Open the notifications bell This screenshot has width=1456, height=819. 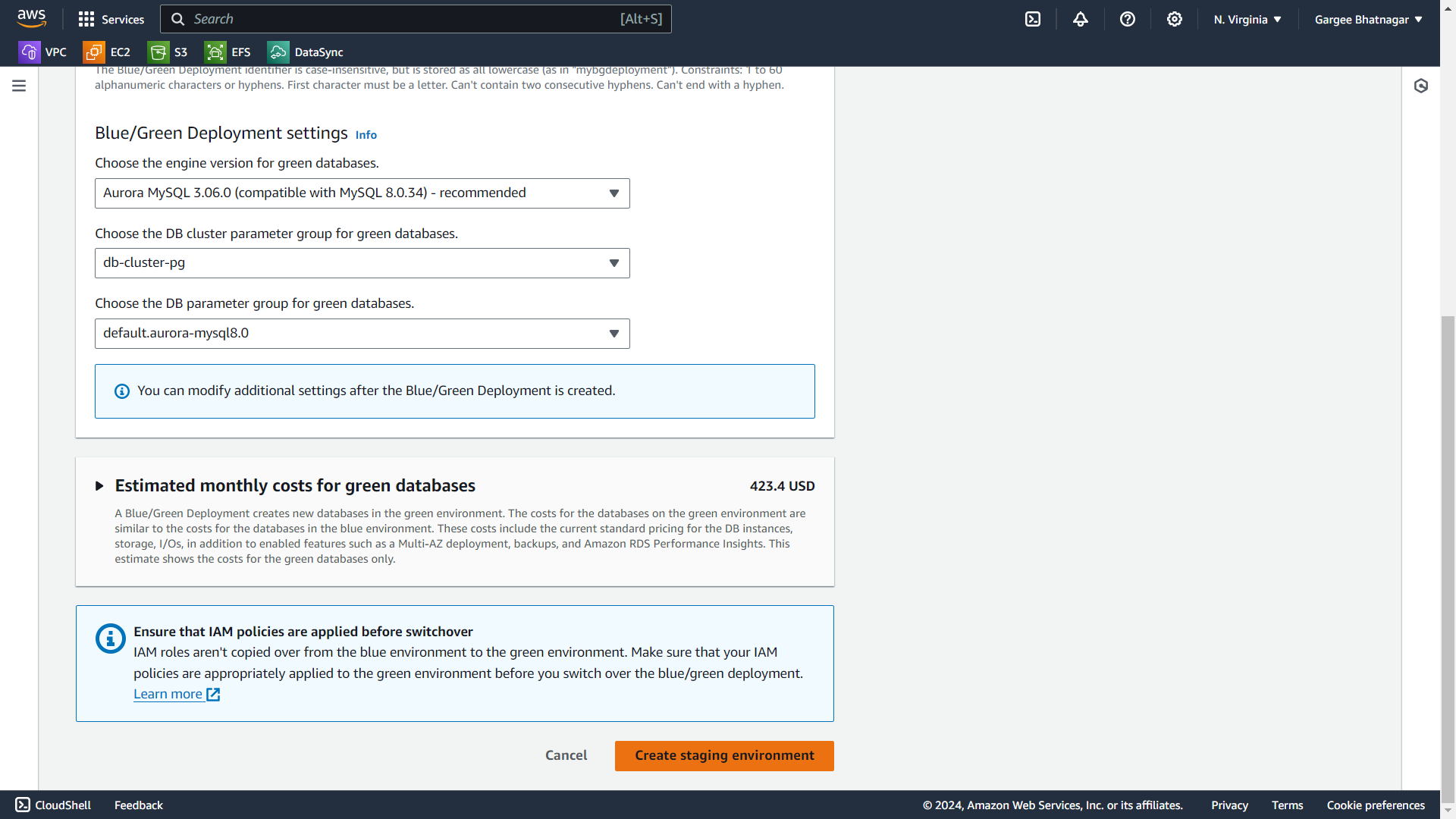click(1080, 19)
